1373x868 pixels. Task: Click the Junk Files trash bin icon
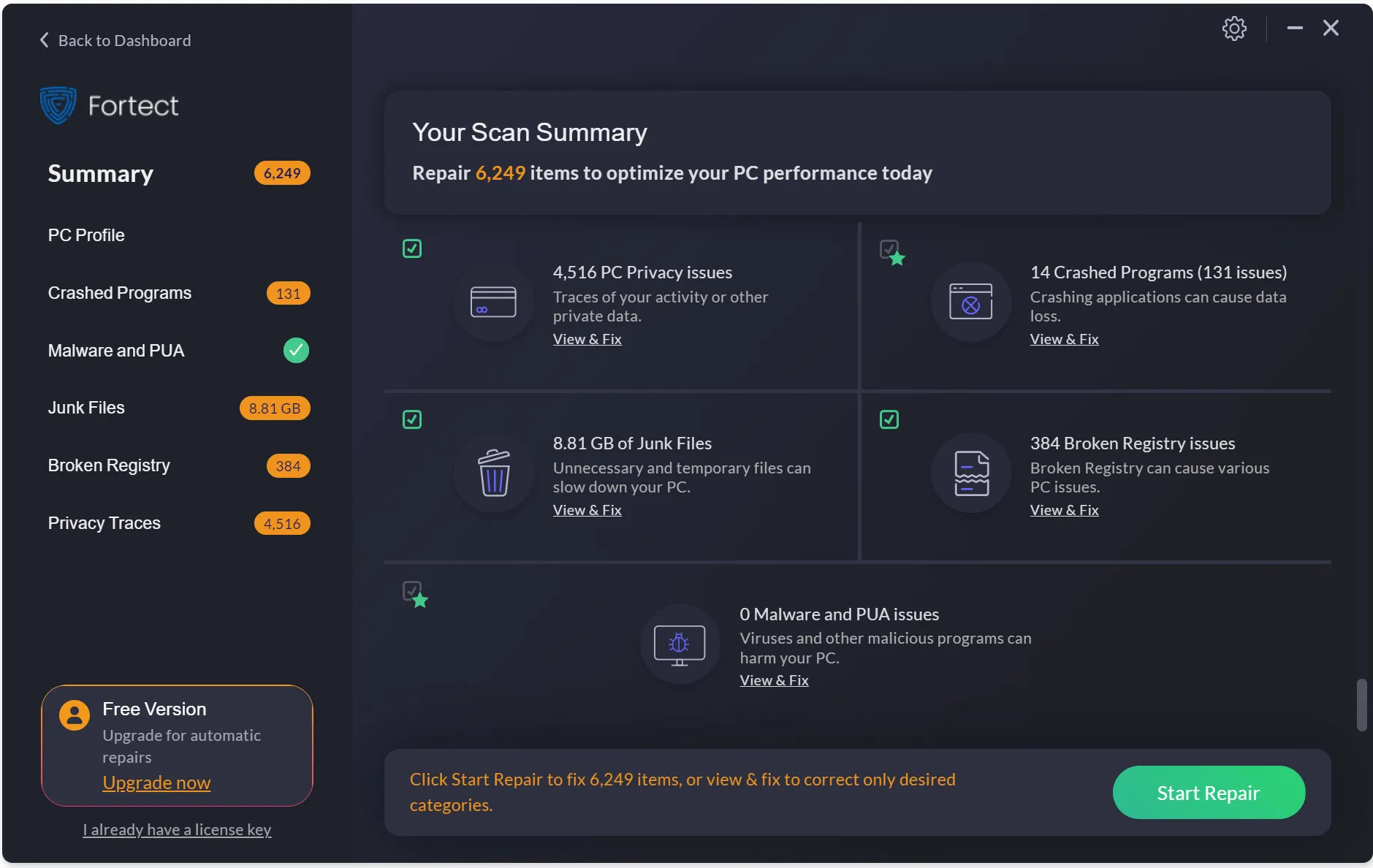(494, 473)
